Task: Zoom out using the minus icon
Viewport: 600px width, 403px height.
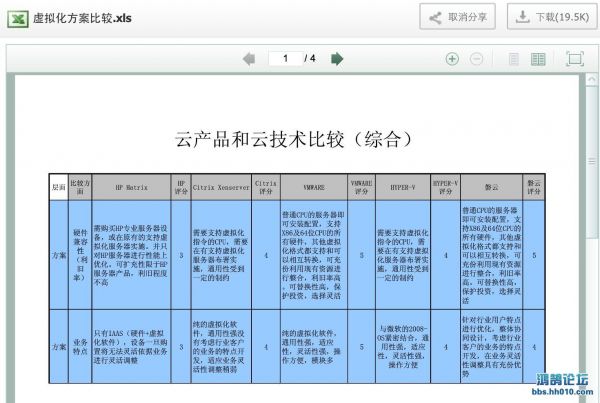Action: click(476, 59)
